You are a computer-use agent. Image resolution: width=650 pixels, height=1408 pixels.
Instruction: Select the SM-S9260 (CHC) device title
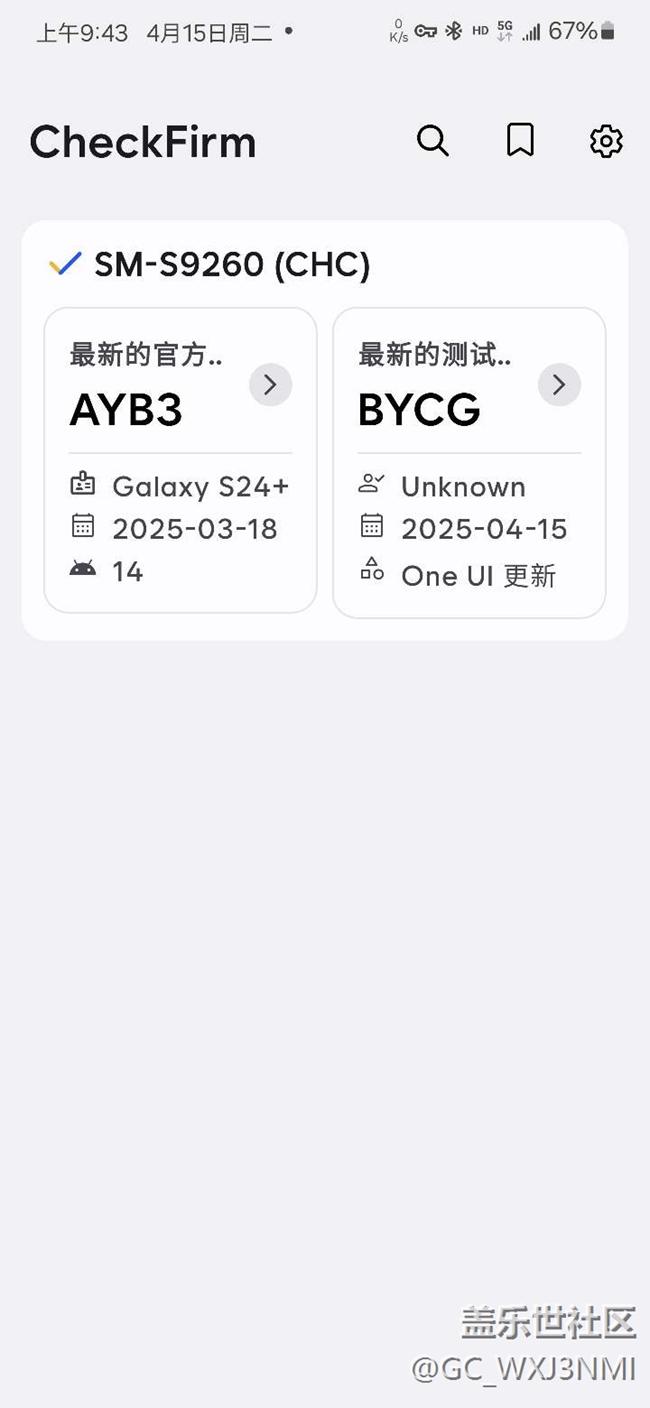(232, 265)
